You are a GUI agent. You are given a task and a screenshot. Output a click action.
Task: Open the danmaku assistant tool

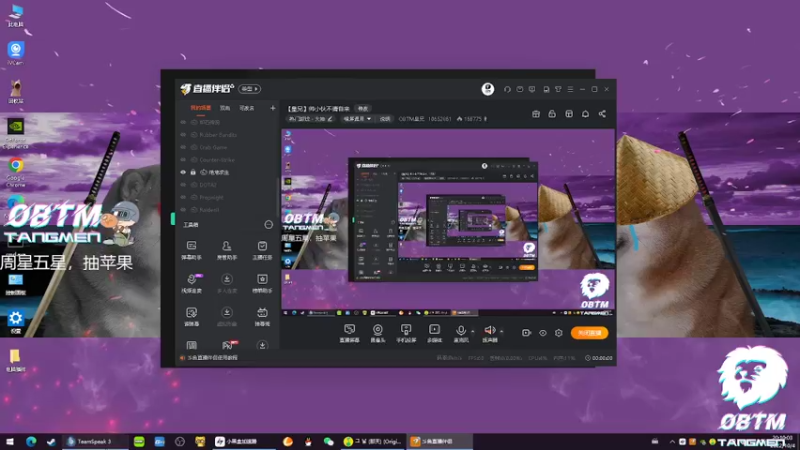tap(191, 251)
